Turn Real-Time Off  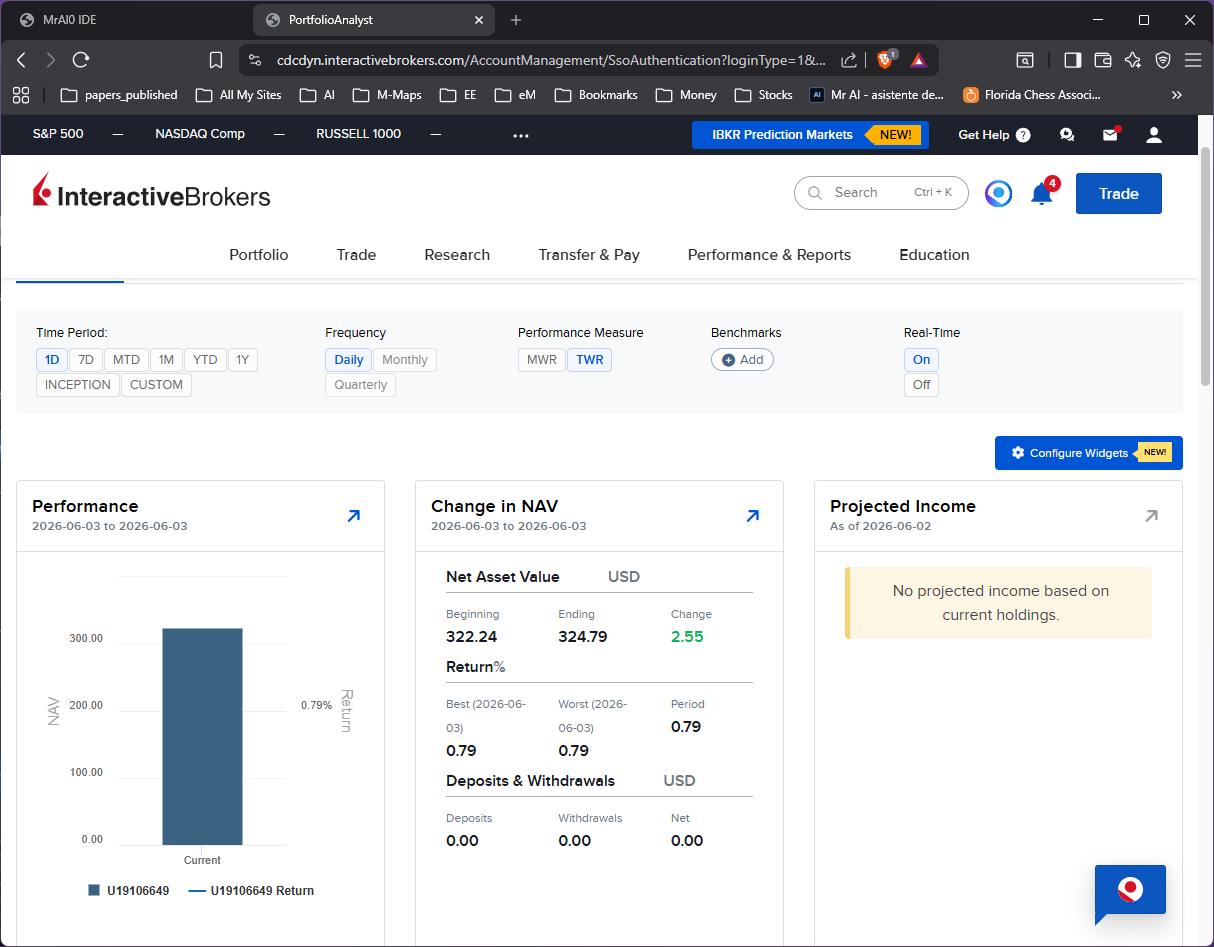pyautogui.click(x=921, y=385)
